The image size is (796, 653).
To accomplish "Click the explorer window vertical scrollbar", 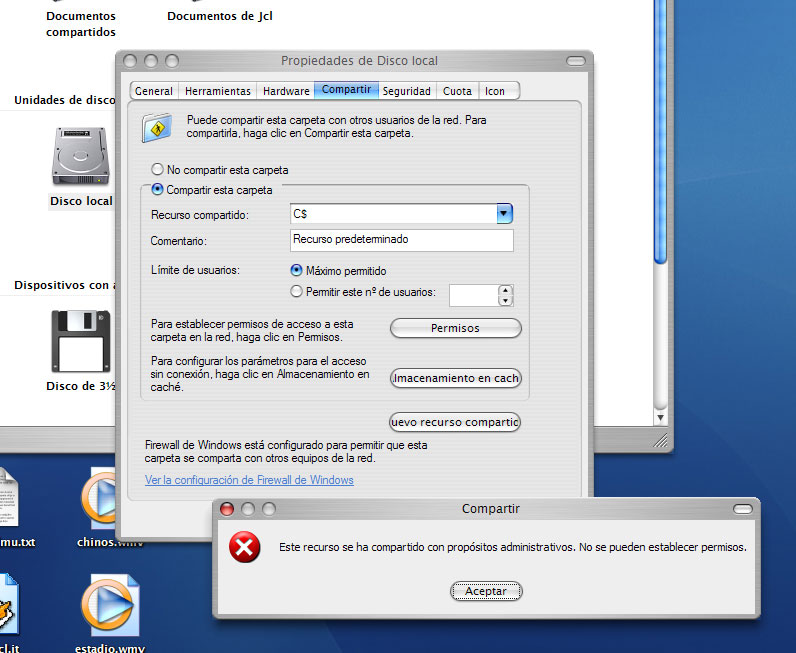I will (x=659, y=200).
